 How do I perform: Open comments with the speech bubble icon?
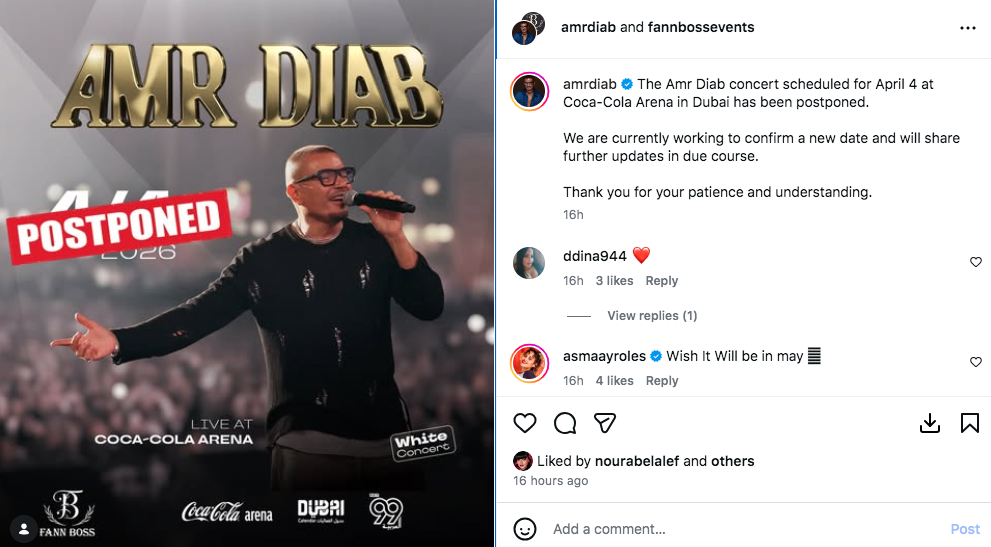565,423
